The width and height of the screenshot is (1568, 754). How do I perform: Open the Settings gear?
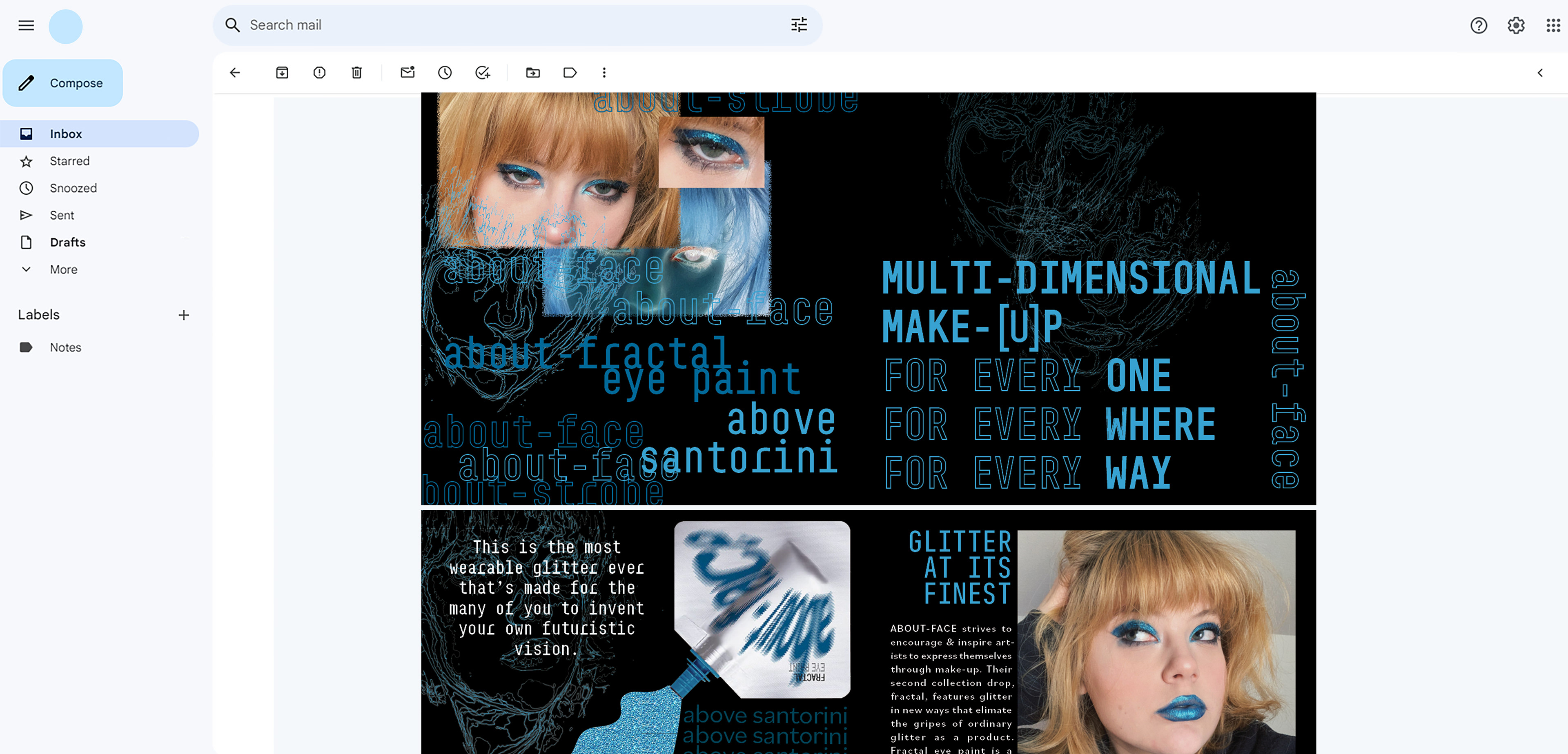coord(1516,26)
